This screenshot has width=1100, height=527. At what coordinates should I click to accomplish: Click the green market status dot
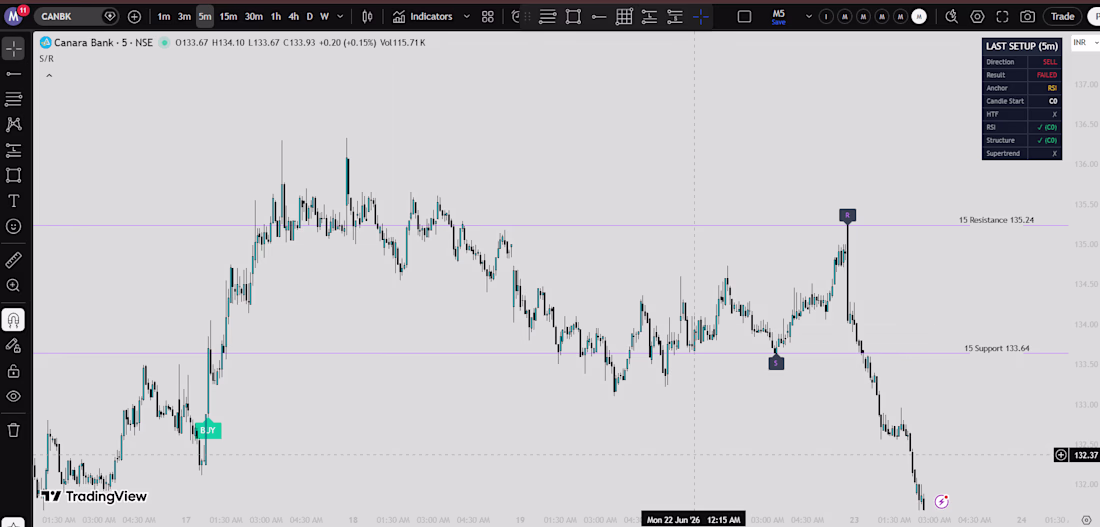pos(164,43)
